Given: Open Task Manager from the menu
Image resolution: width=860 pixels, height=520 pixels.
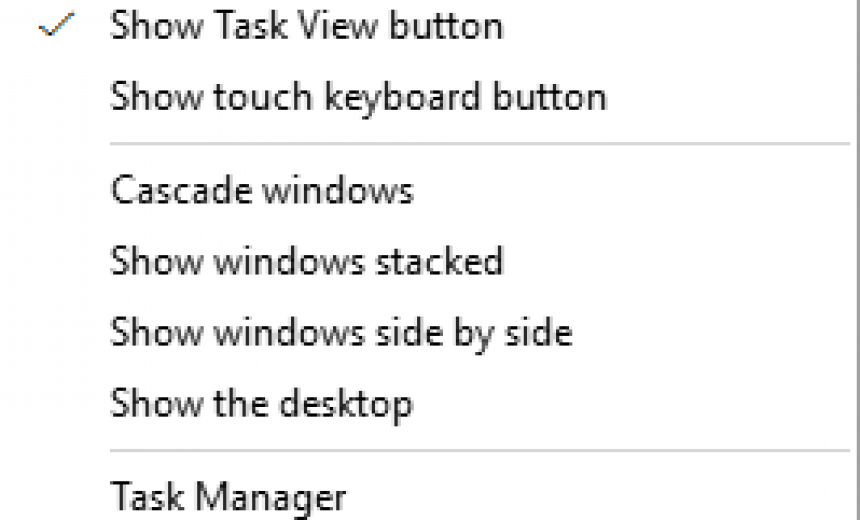Looking at the screenshot, I should pos(228,496).
